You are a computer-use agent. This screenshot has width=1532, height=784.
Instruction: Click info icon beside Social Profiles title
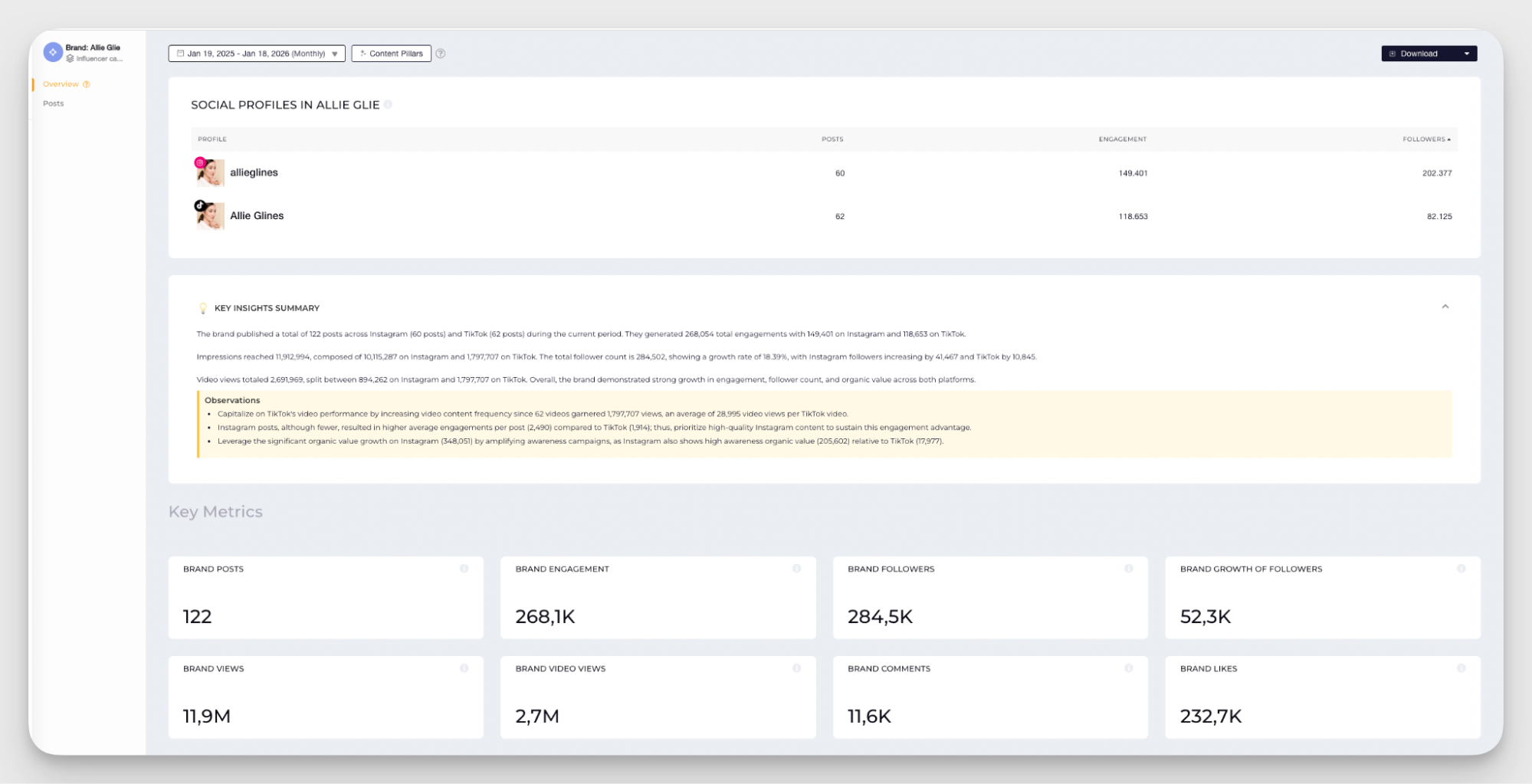(x=388, y=105)
